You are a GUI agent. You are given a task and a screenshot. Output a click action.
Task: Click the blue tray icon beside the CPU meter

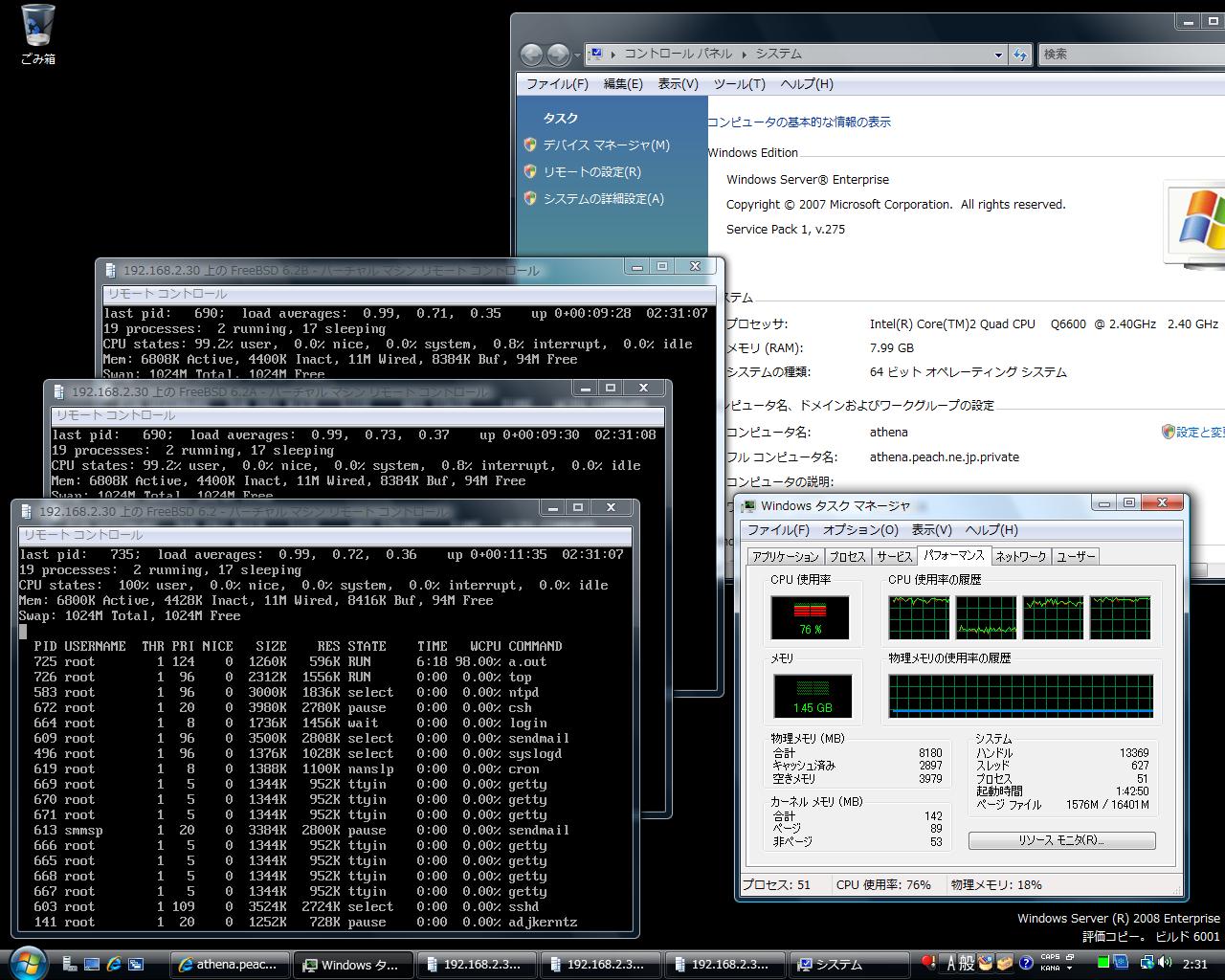[x=1121, y=963]
